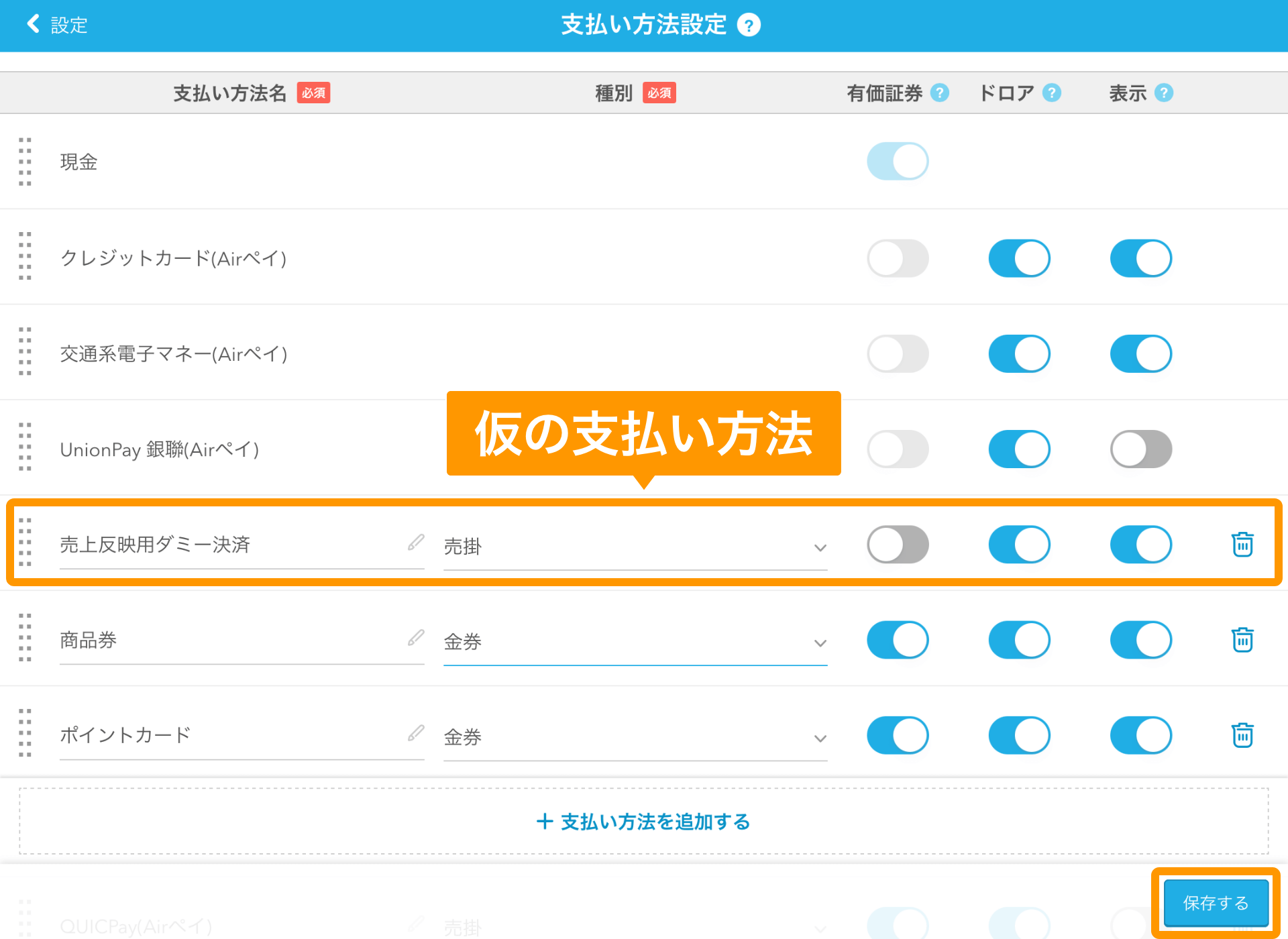Click the ポイントカード name input field
This screenshot has width=1288, height=939.
tap(228, 735)
